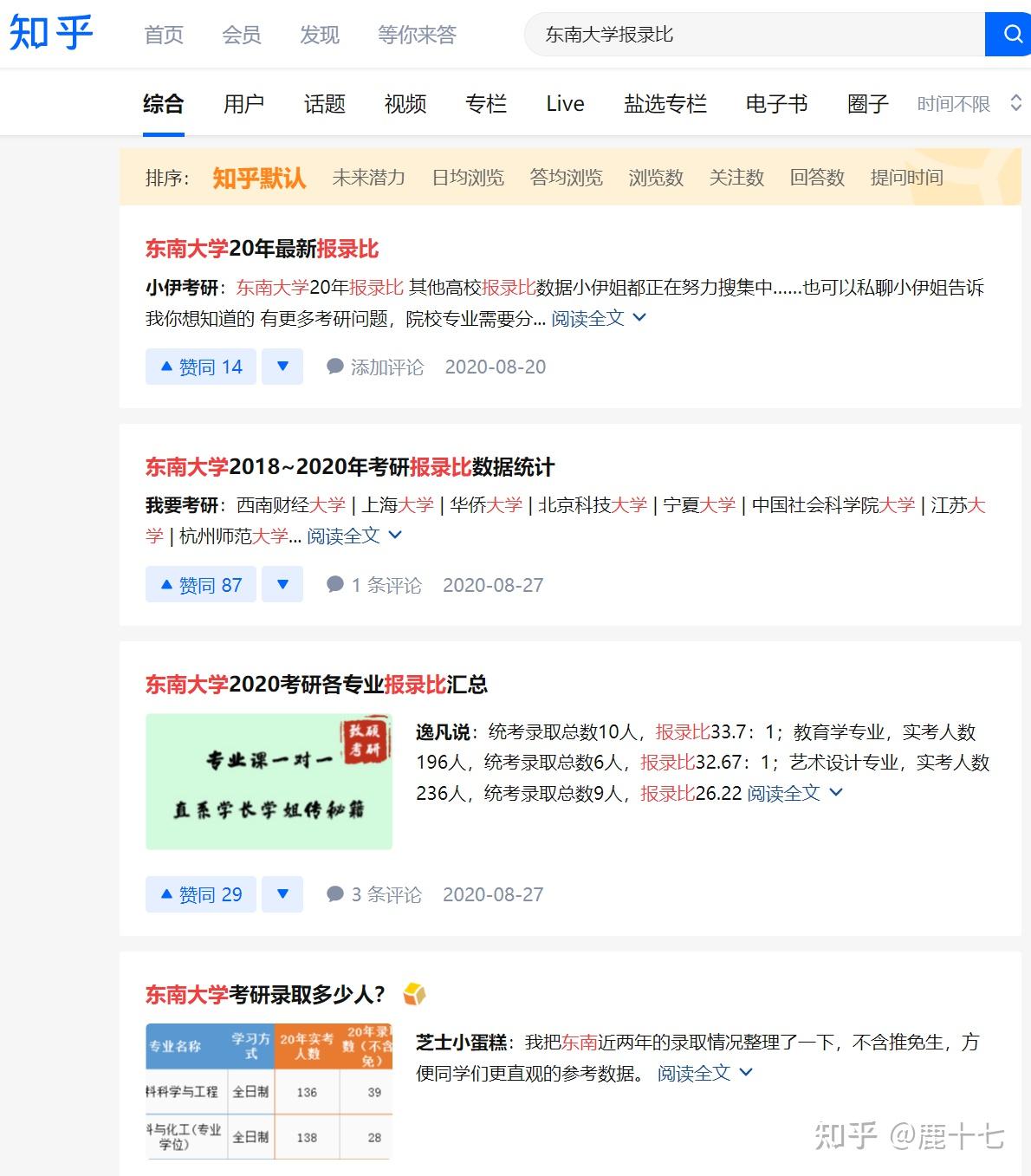Upvote with 赞同 29 button
Image resolution: width=1031 pixels, height=1176 pixels.
click(201, 894)
